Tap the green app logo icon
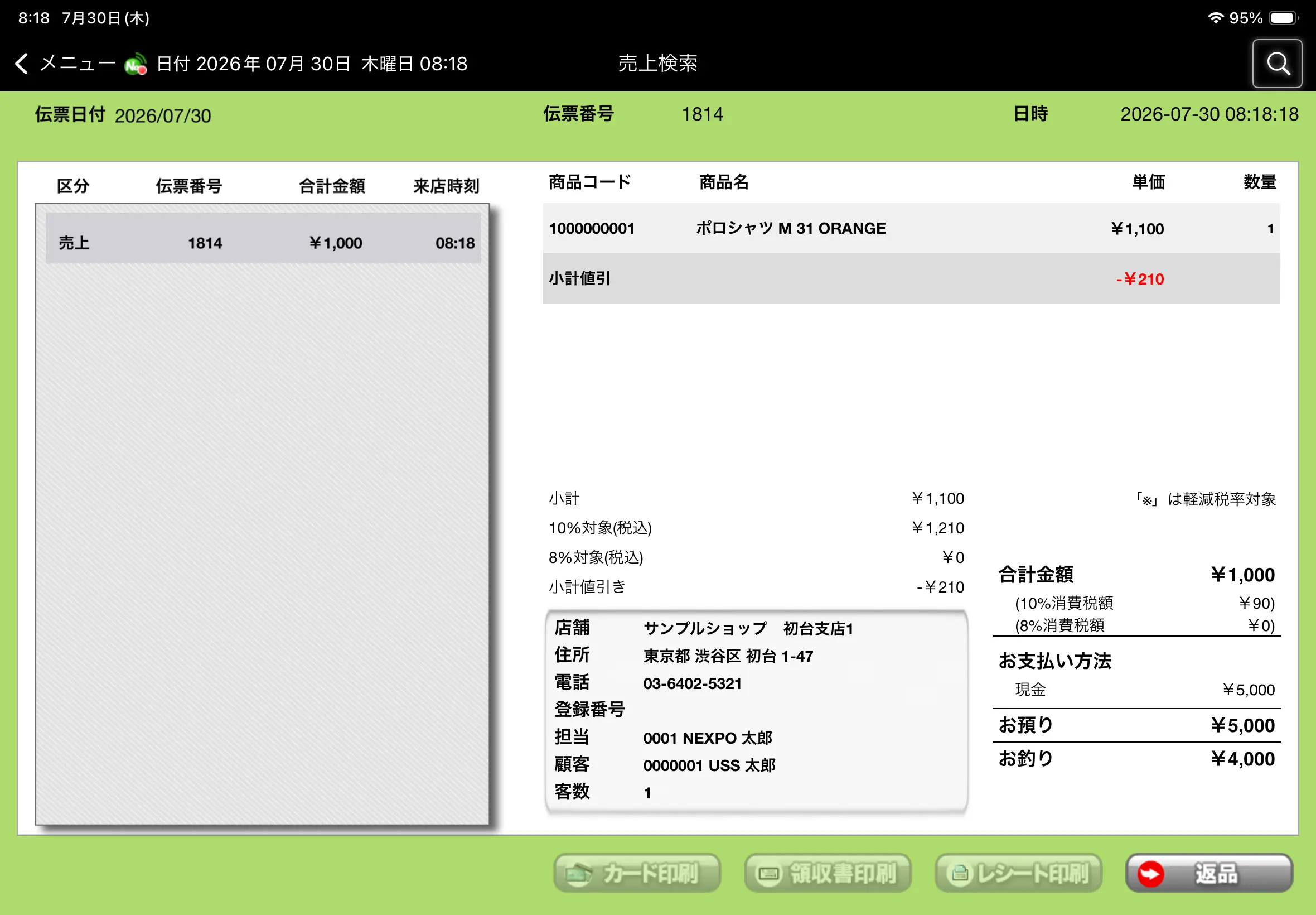The height and width of the screenshot is (915, 1316). [136, 64]
